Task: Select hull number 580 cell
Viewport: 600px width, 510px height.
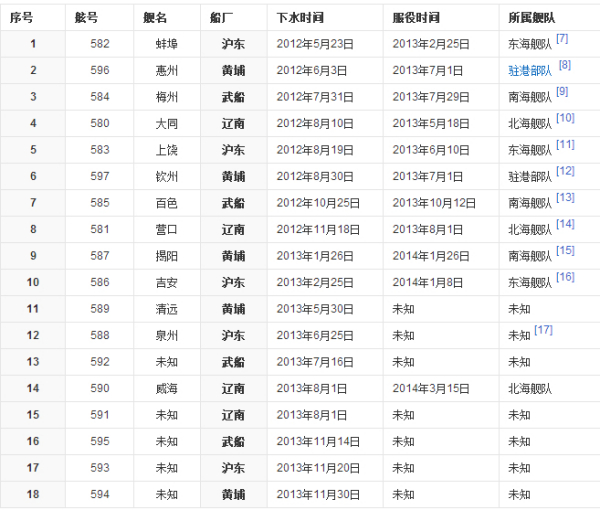Action: (100, 123)
